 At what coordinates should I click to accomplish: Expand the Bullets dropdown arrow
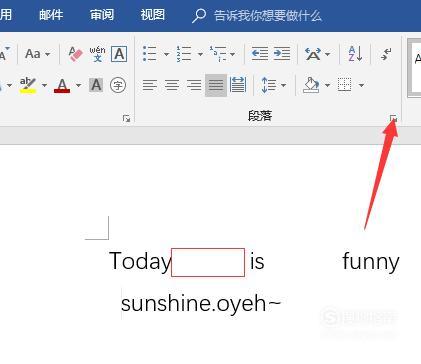point(166,54)
